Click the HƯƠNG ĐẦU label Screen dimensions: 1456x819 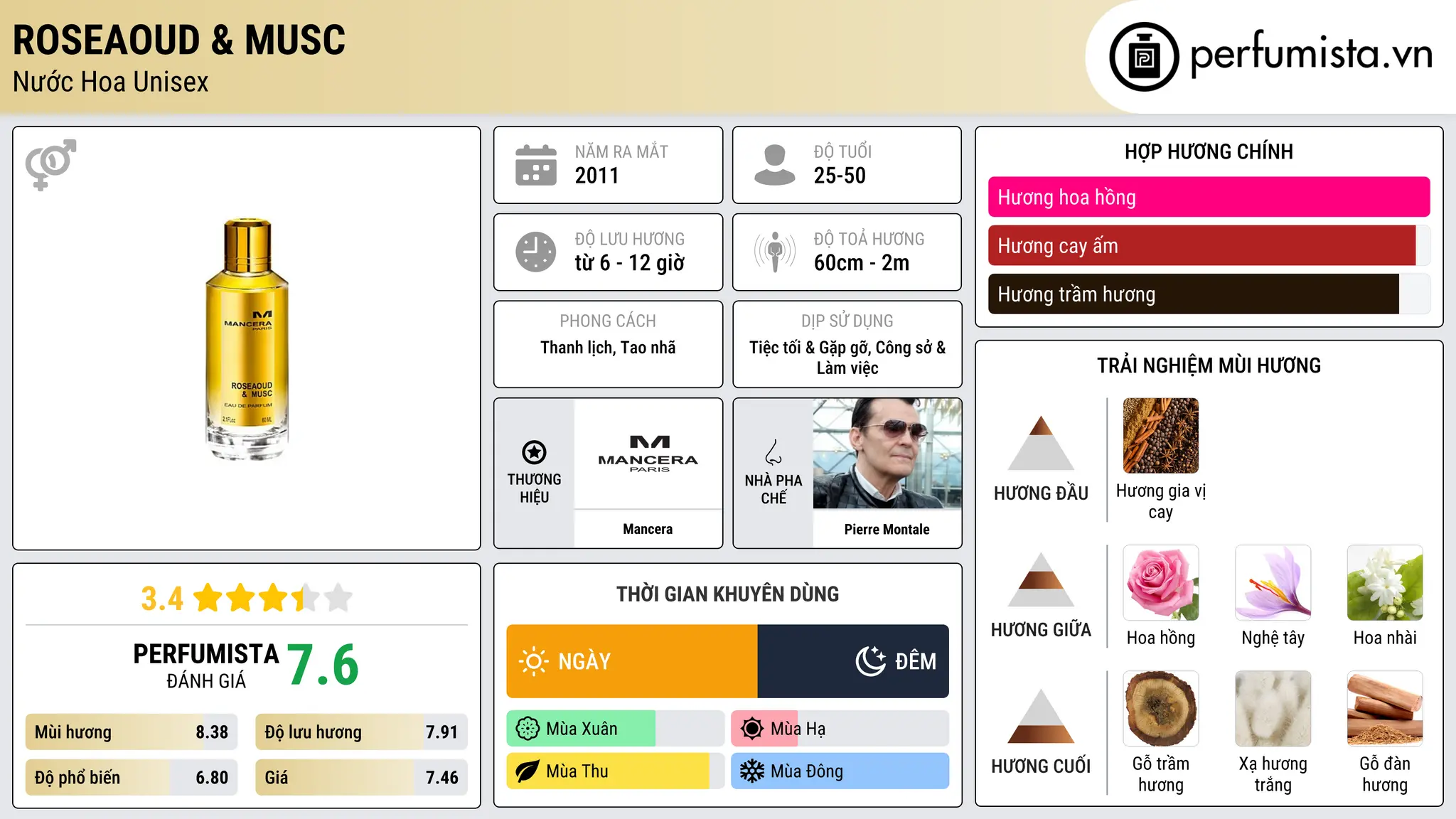[x=1041, y=493]
